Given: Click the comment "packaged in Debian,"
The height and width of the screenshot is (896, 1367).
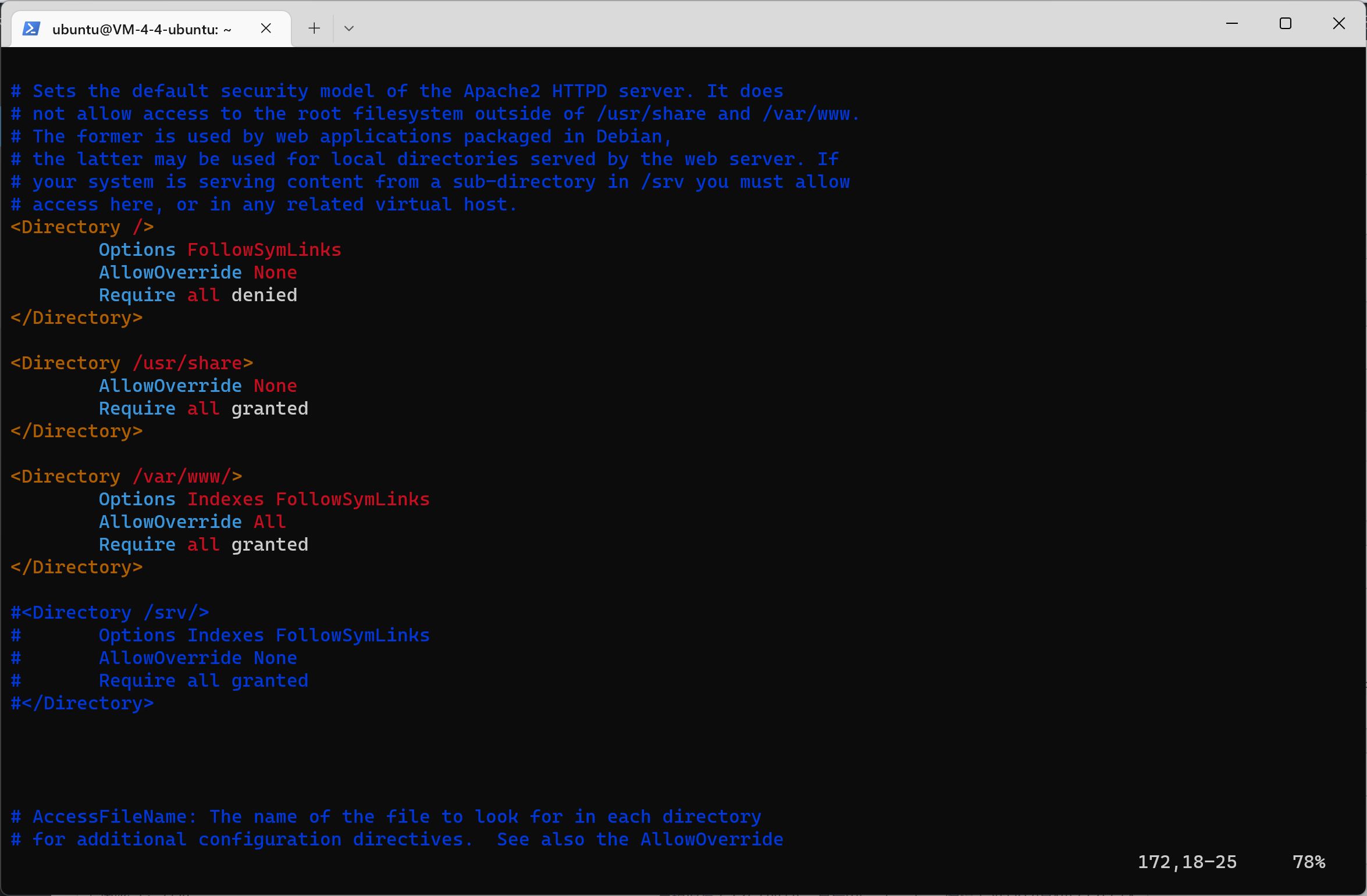Looking at the screenshot, I should click(342, 136).
